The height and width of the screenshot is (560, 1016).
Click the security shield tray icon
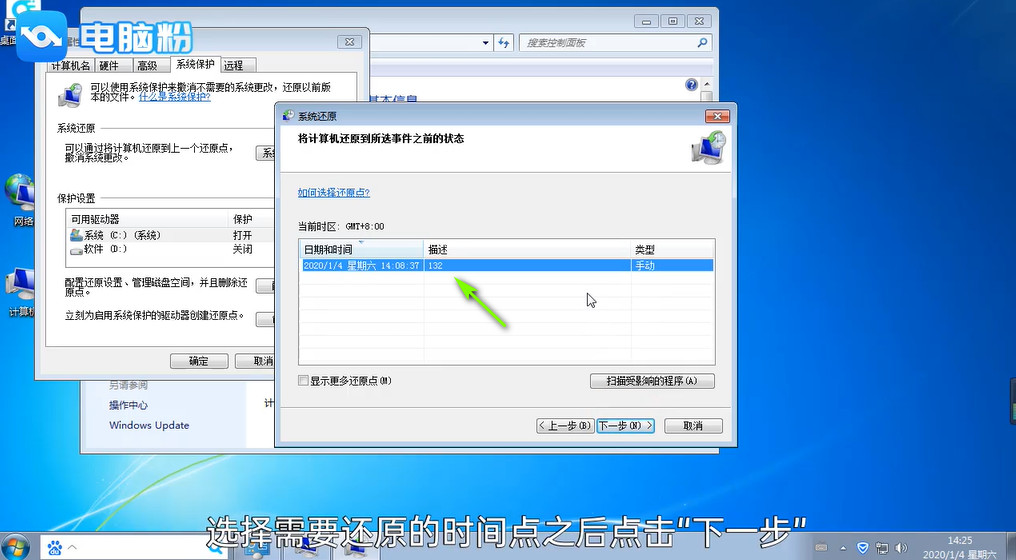862,548
